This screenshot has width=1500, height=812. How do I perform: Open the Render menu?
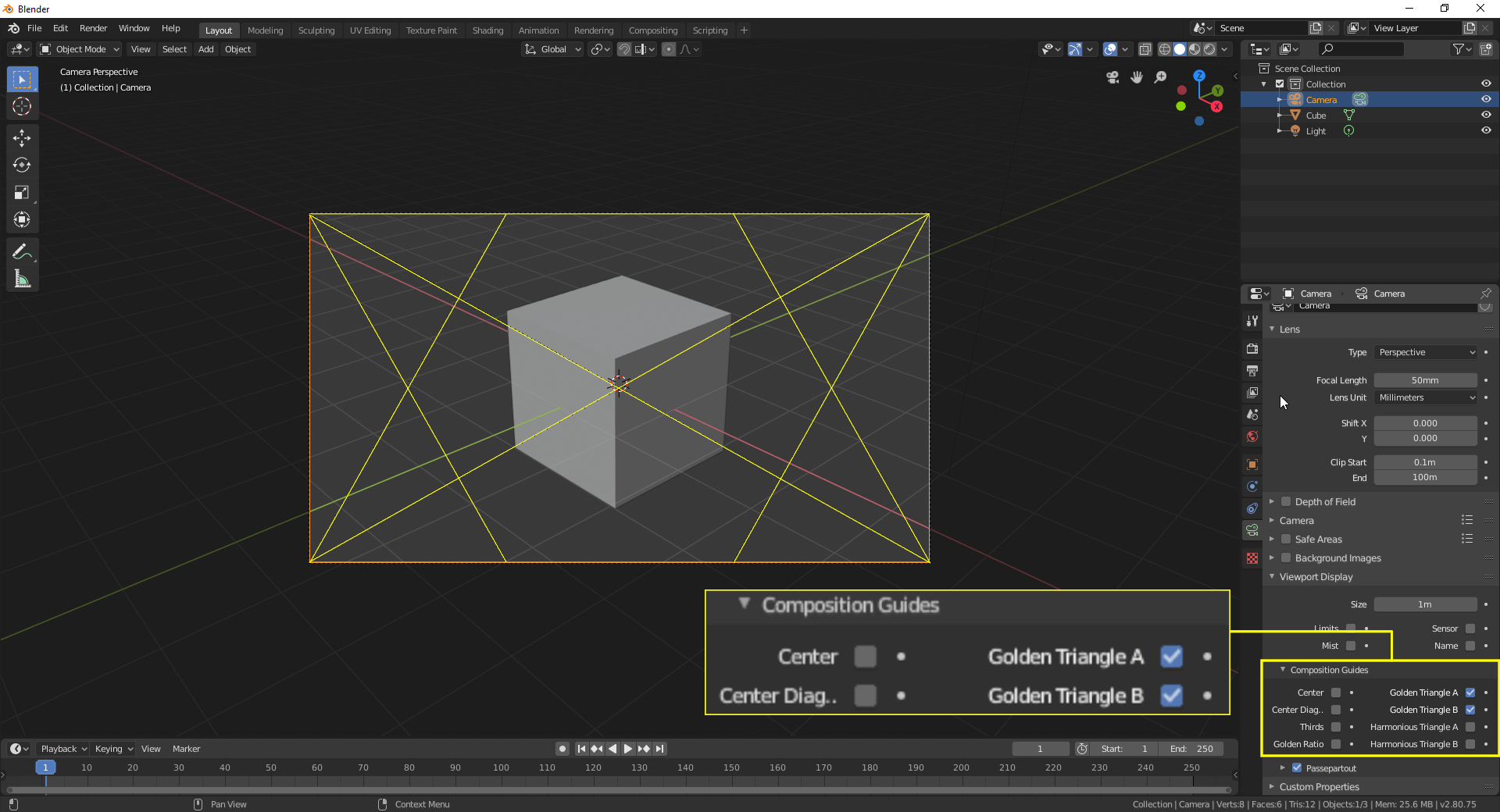[x=93, y=28]
